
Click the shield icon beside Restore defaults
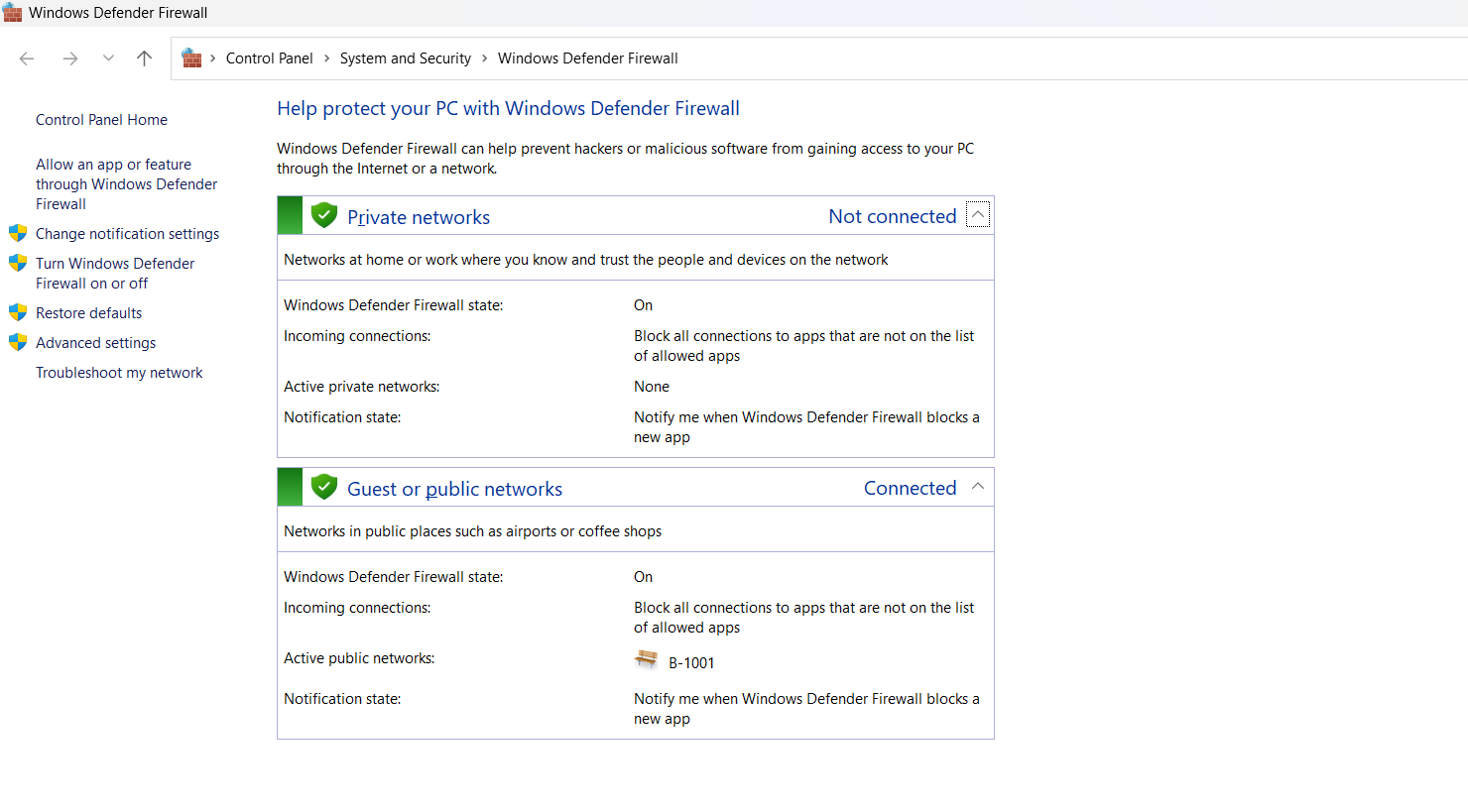(18, 313)
